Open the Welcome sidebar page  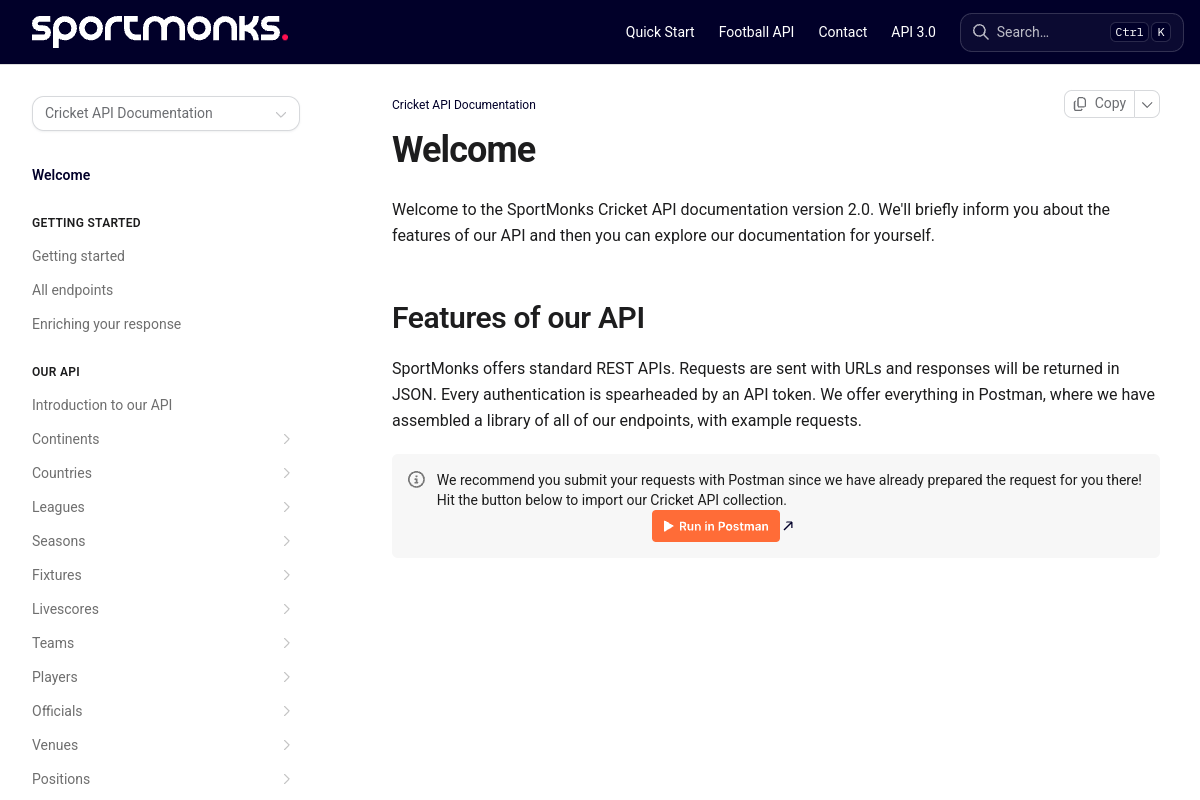61,175
